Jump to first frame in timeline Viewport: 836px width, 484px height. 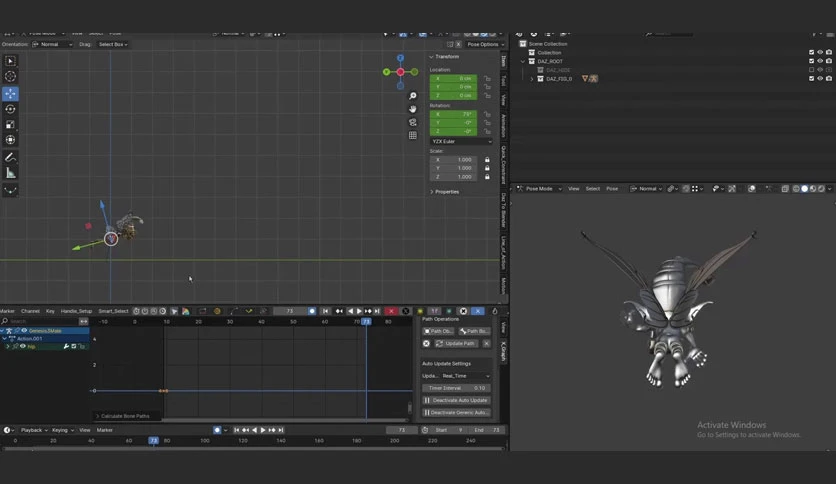point(237,430)
